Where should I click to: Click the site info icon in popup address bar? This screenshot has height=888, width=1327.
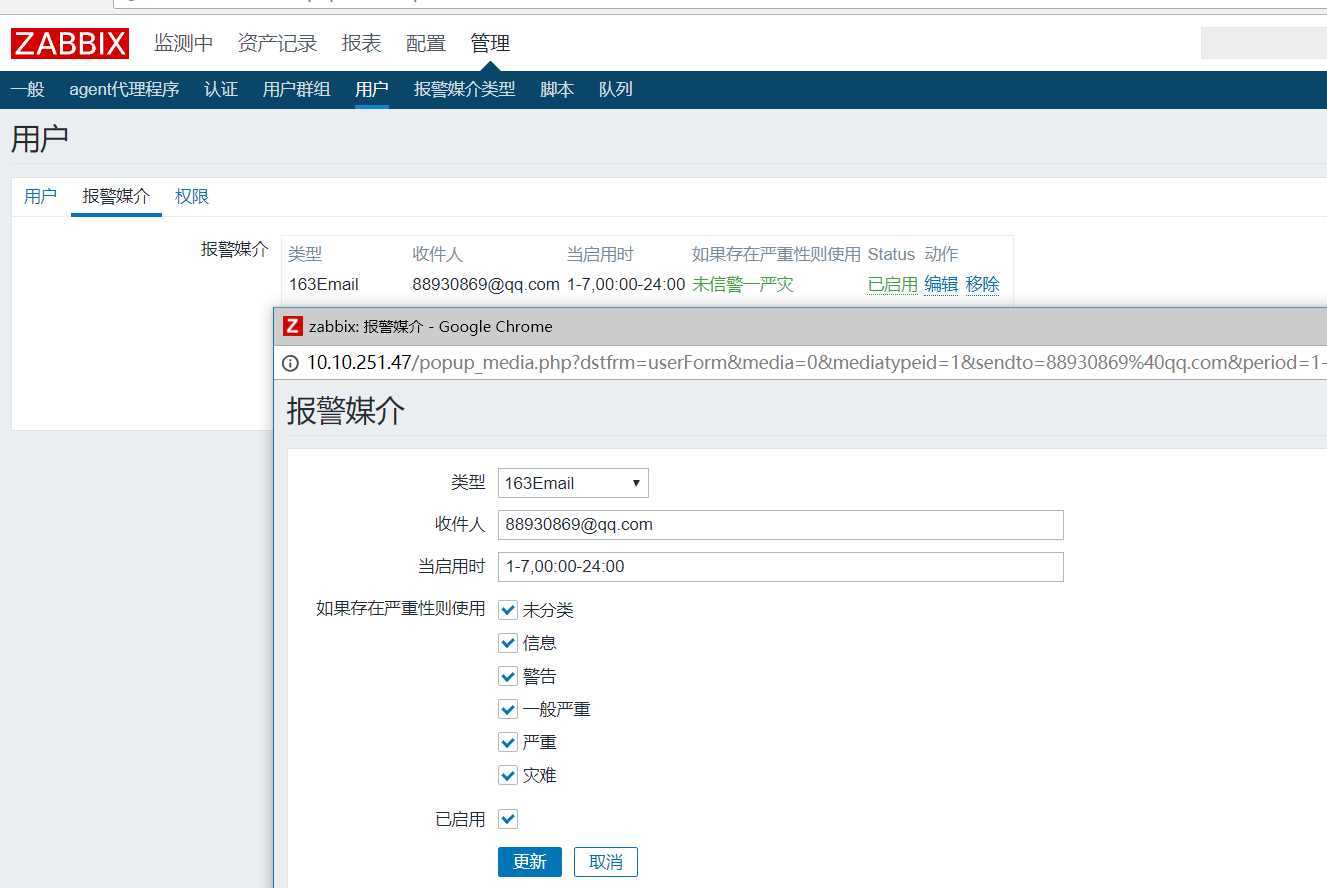(x=290, y=363)
